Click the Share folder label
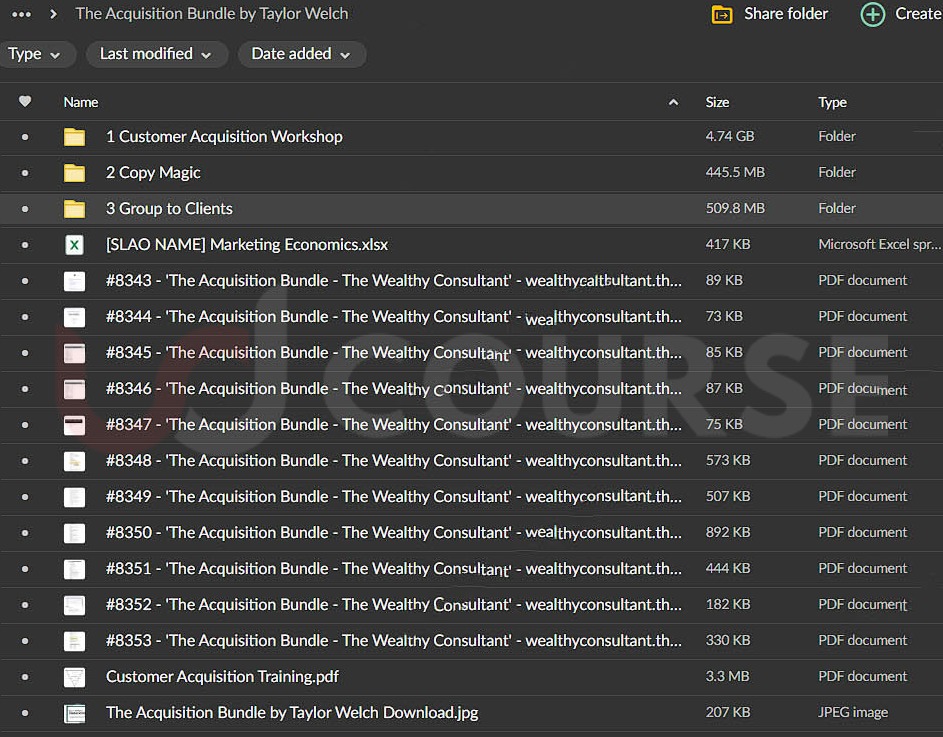Viewport: 943px width, 737px height. tap(786, 14)
